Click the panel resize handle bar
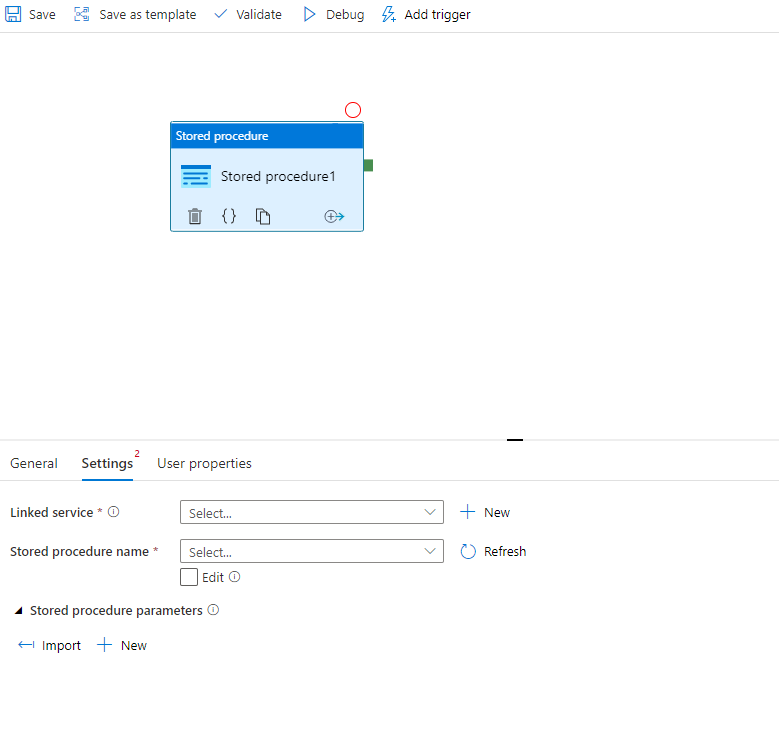The width and height of the screenshot is (779, 752). click(x=515, y=439)
